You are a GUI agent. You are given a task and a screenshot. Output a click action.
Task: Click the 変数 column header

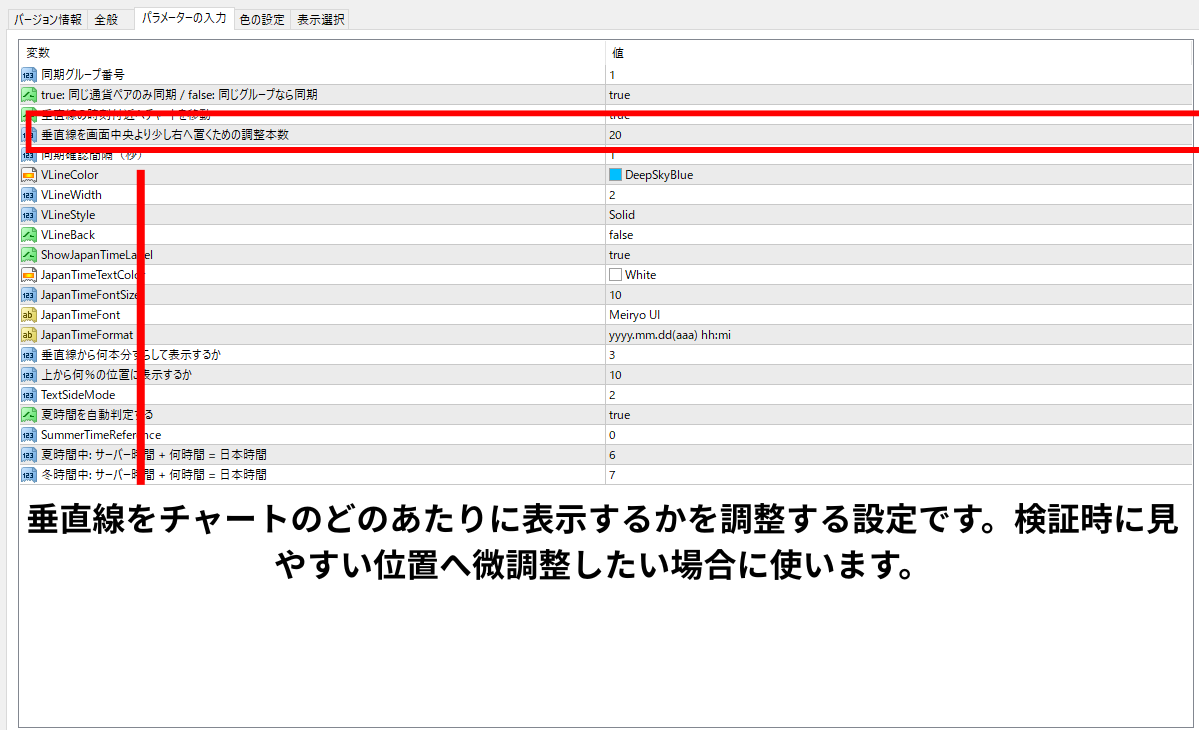38,52
